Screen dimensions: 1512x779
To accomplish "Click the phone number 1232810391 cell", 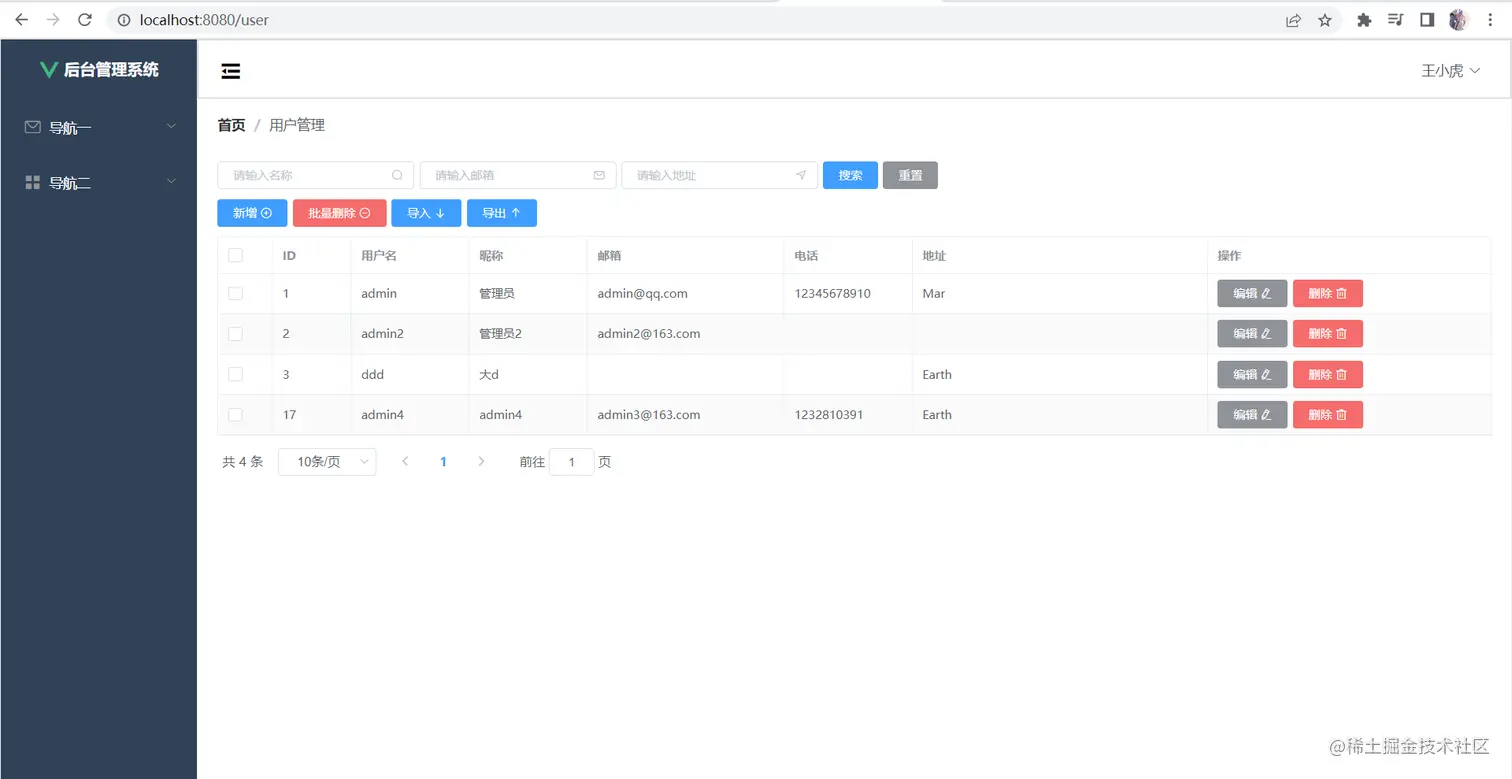I will click(828, 414).
